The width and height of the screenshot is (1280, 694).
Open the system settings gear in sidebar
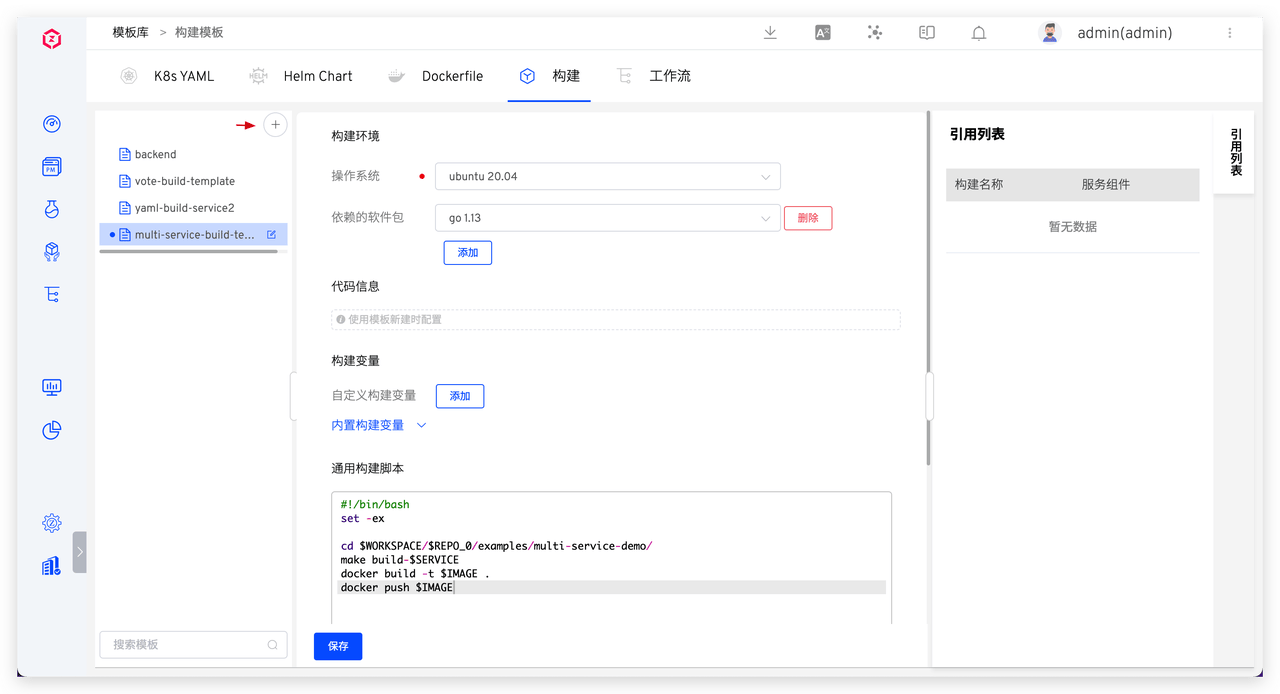coord(52,523)
